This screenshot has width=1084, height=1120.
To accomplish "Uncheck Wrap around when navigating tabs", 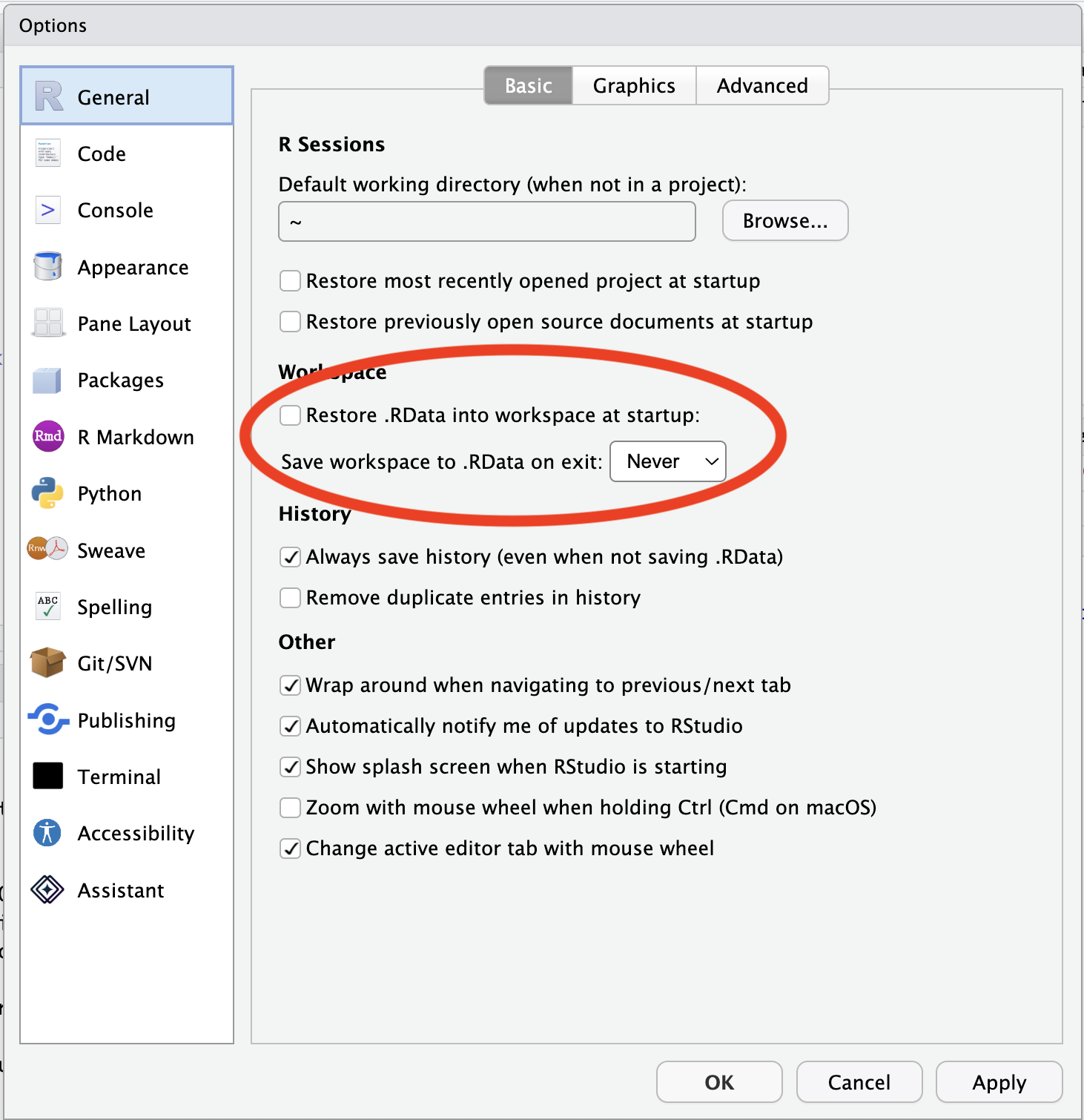I will pyautogui.click(x=290, y=685).
